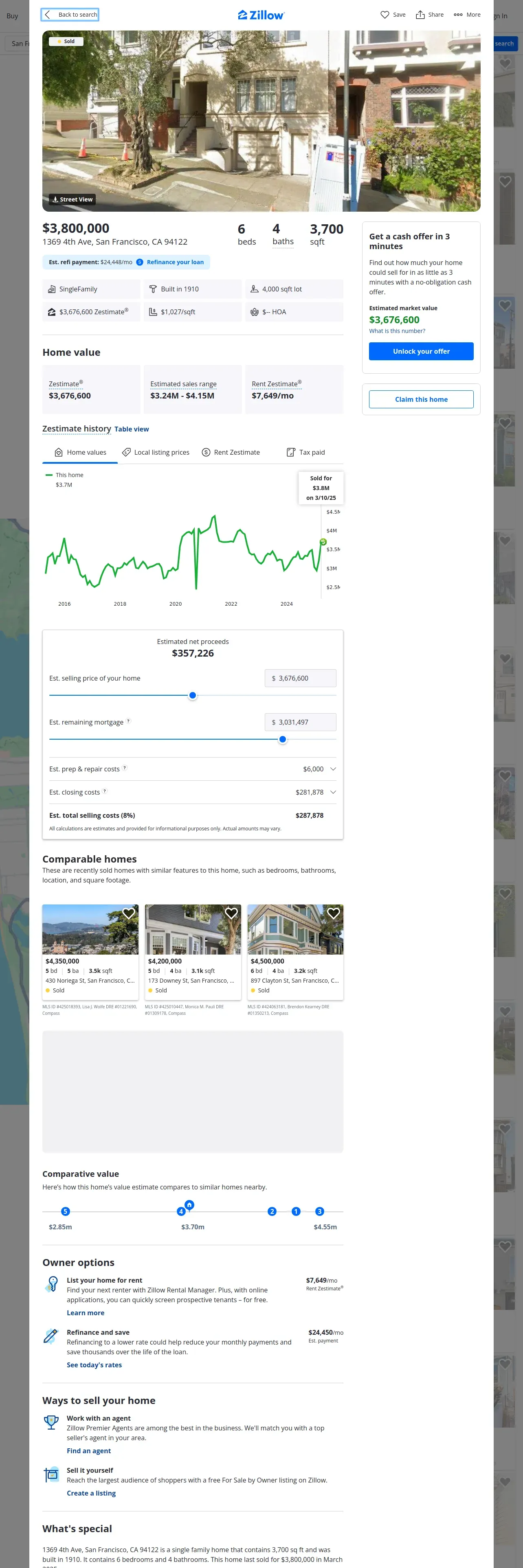The height and width of the screenshot is (1568, 523).
Task: Click the Est. remaining mortgage input field
Action: pos(300,722)
